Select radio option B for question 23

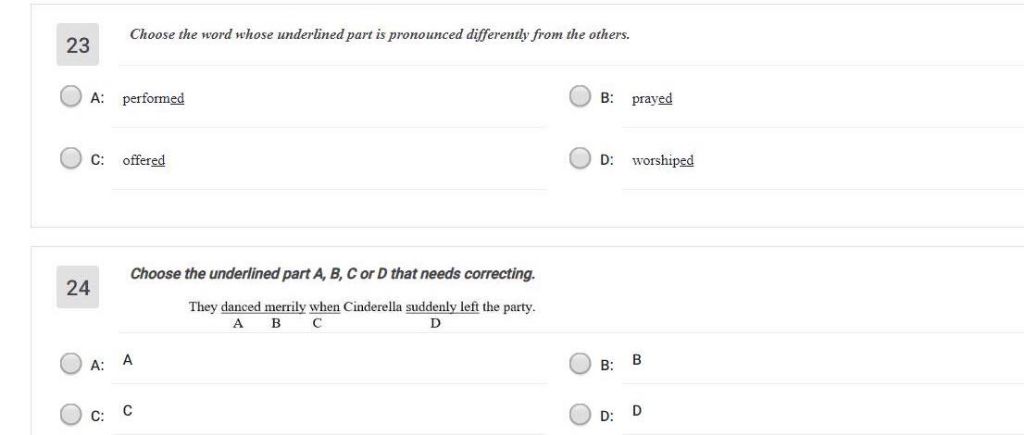click(x=580, y=97)
